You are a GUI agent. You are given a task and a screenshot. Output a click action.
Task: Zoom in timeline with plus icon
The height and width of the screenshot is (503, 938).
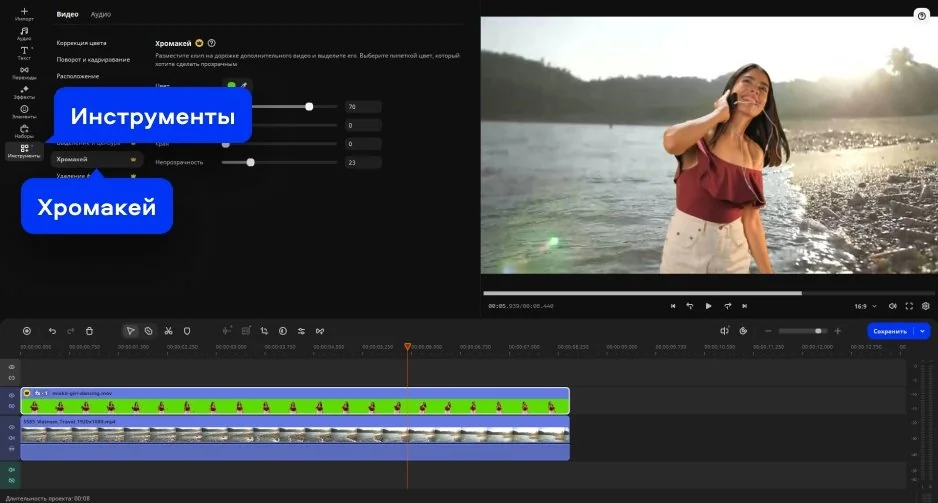point(838,331)
